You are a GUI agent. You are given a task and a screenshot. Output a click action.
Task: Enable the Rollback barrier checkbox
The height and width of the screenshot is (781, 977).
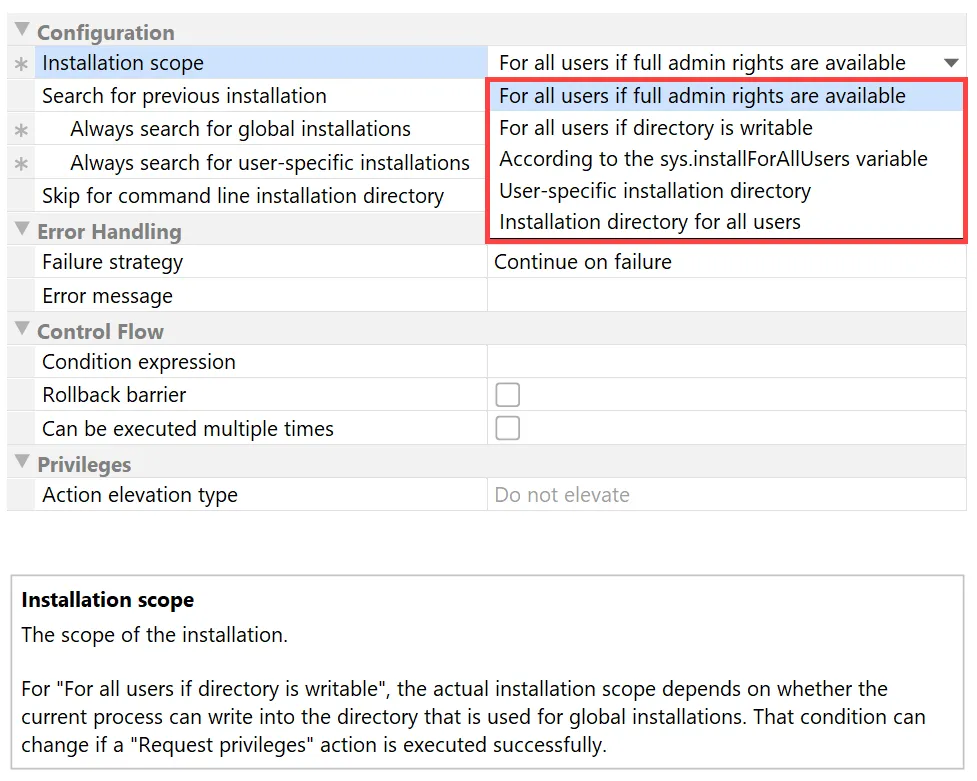point(508,395)
